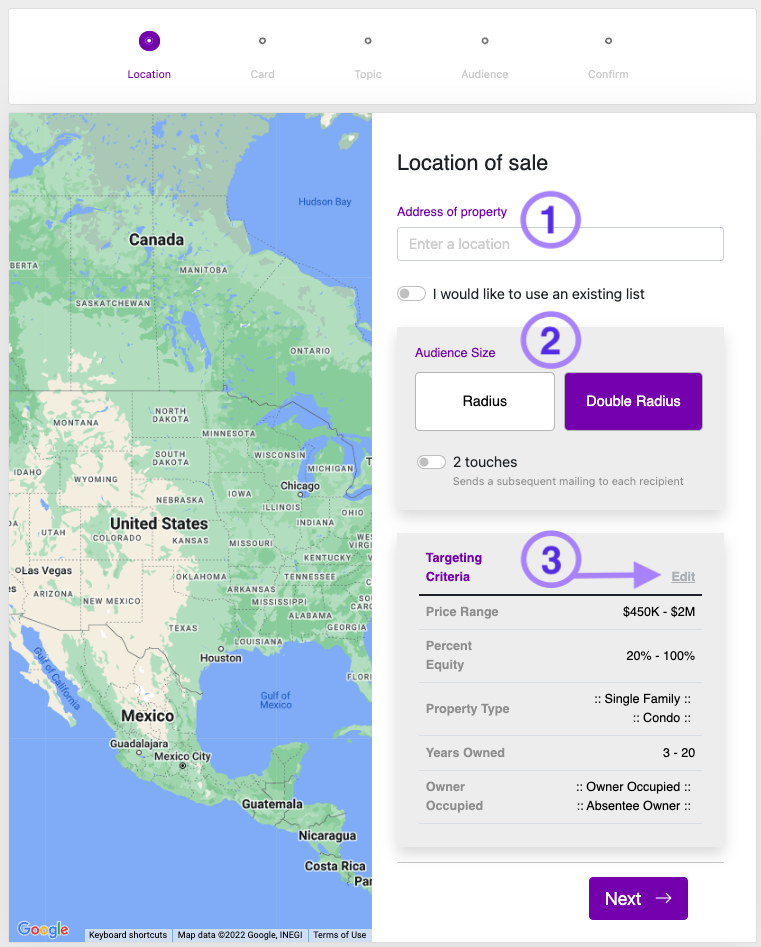Click the numbered circle 1 marker
Screen dimensions: 761x947
click(x=550, y=219)
